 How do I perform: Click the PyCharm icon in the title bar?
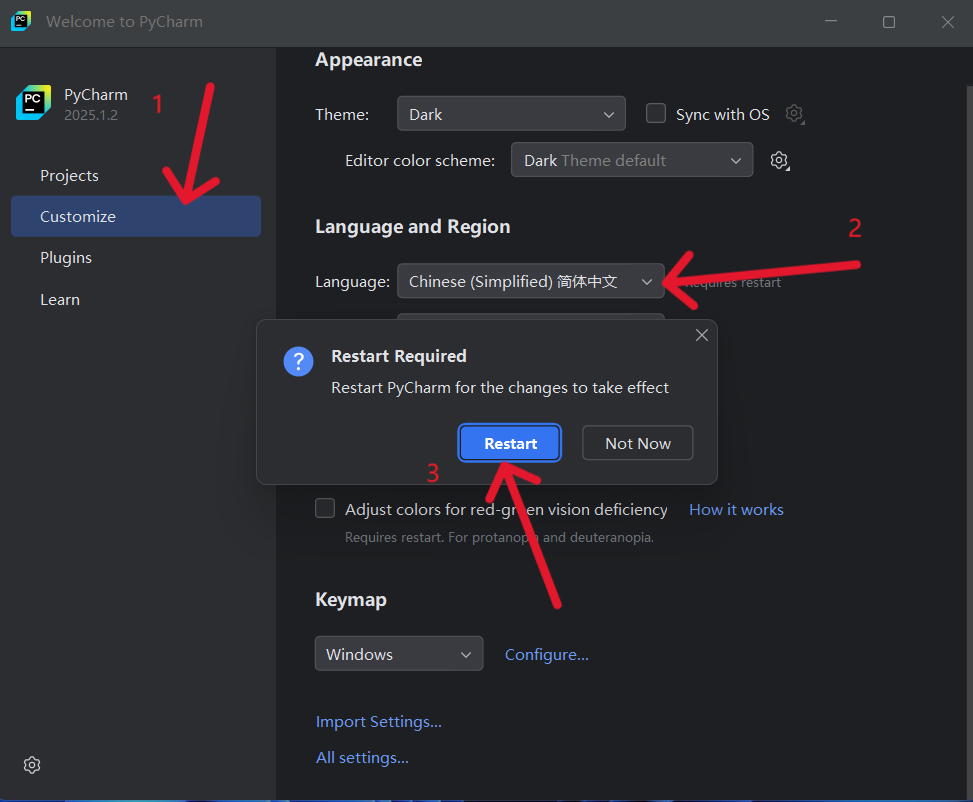20,22
